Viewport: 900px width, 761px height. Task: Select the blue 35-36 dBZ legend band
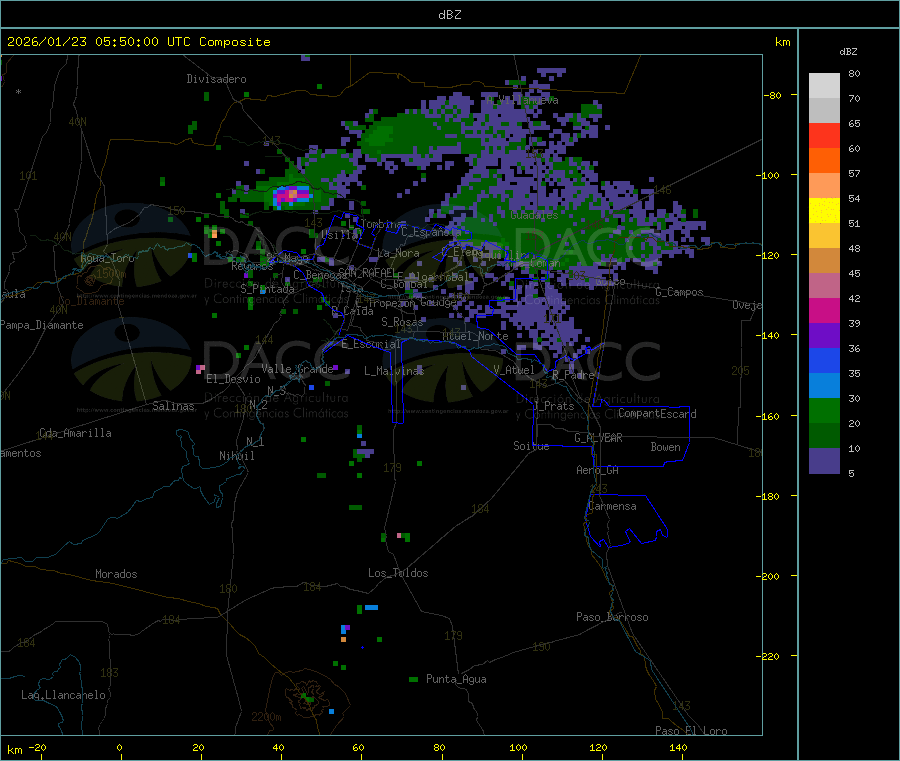[824, 360]
